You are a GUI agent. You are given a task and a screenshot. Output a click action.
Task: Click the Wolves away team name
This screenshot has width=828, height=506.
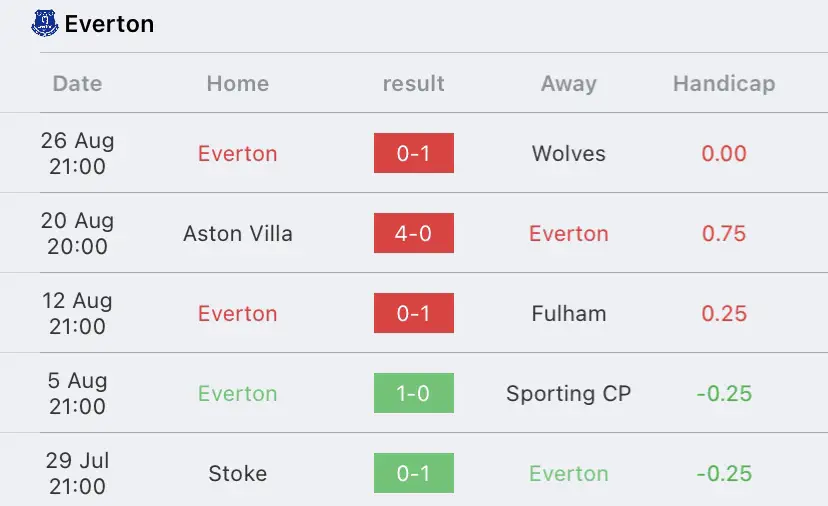tap(569, 154)
